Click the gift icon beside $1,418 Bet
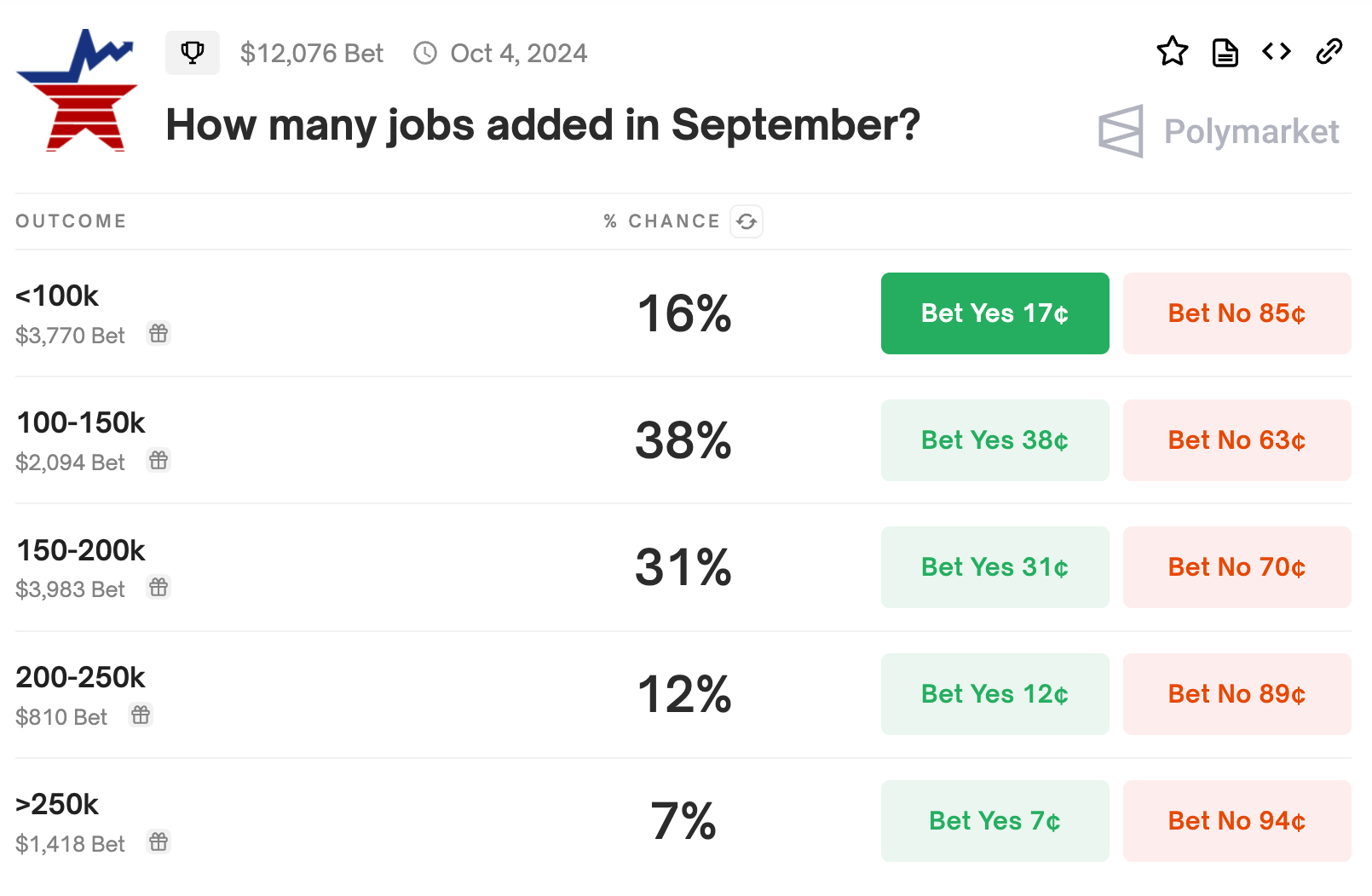Viewport: 1372px width, 896px height. [x=159, y=841]
